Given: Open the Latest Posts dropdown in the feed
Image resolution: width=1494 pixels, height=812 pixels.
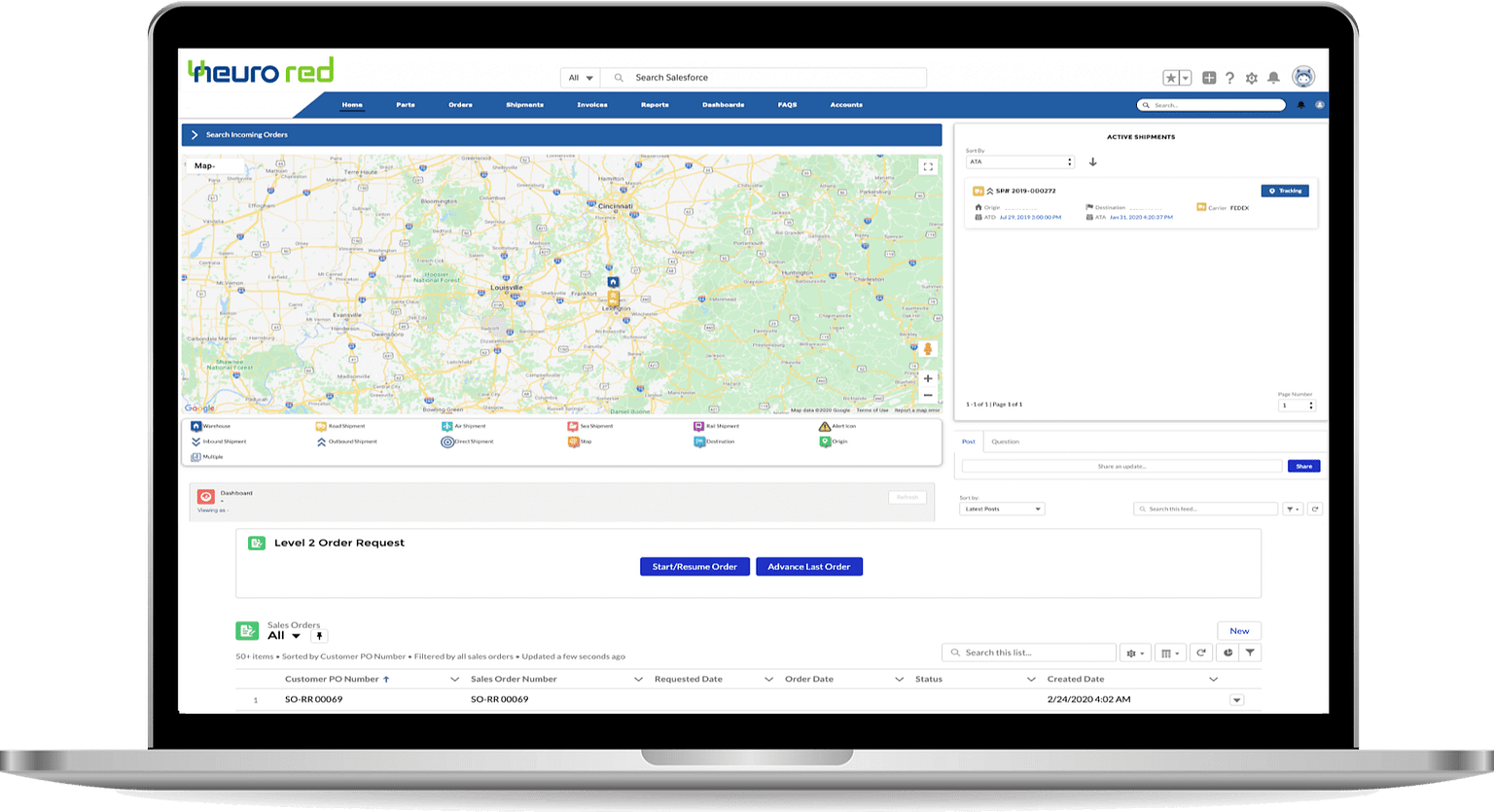Looking at the screenshot, I should coord(1001,508).
